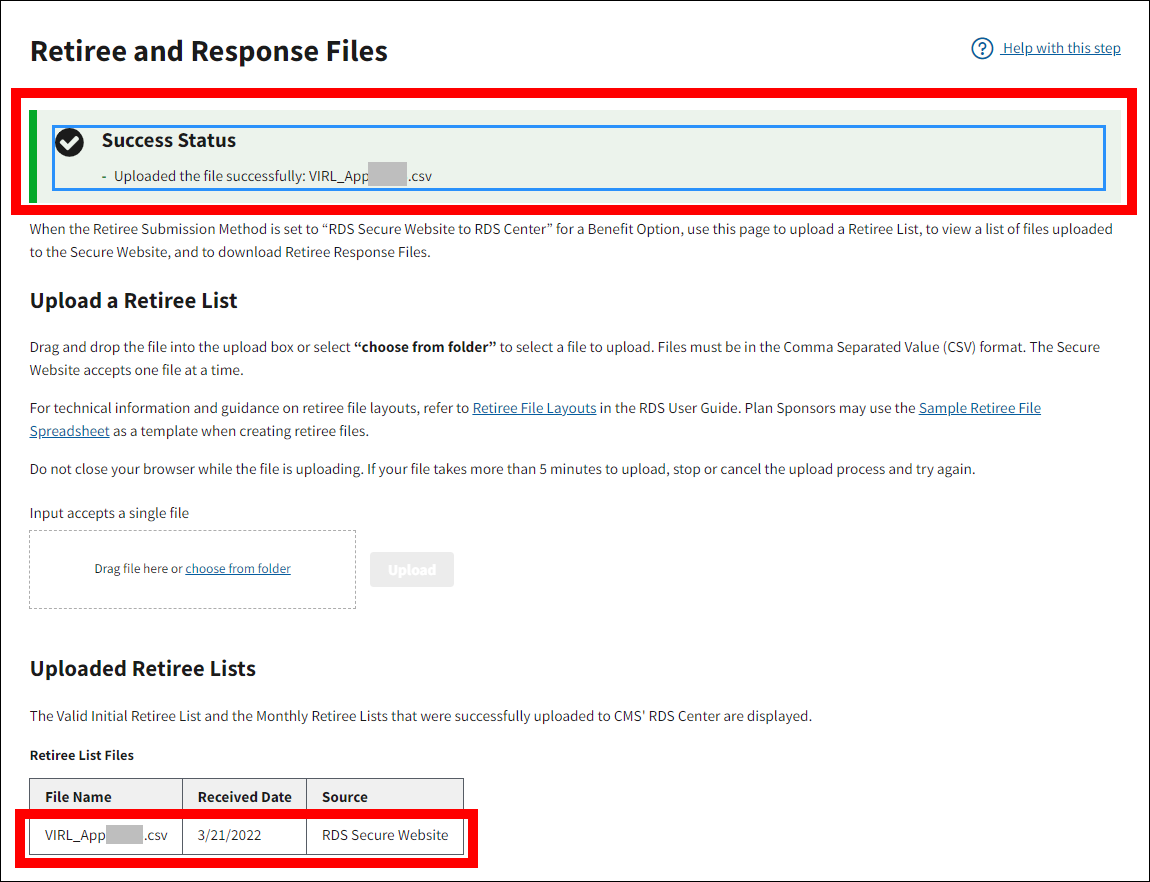Click the File Name column header
The image size is (1150, 882).
(78, 797)
